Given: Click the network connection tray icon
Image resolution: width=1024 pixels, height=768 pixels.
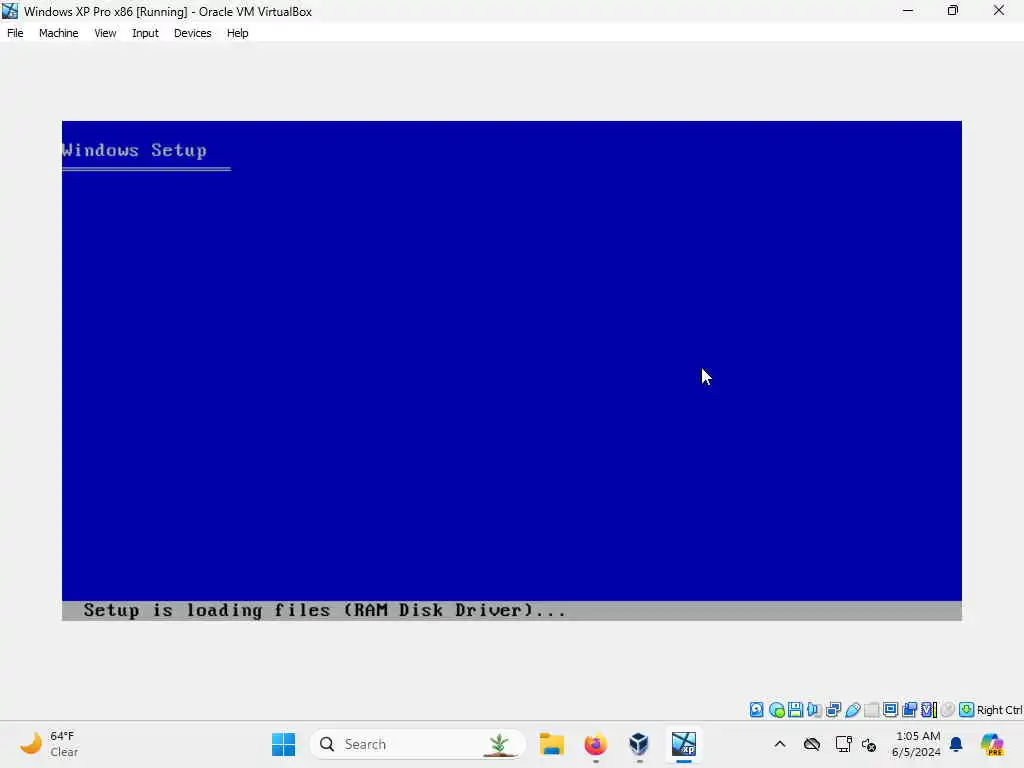Looking at the screenshot, I should point(843,744).
